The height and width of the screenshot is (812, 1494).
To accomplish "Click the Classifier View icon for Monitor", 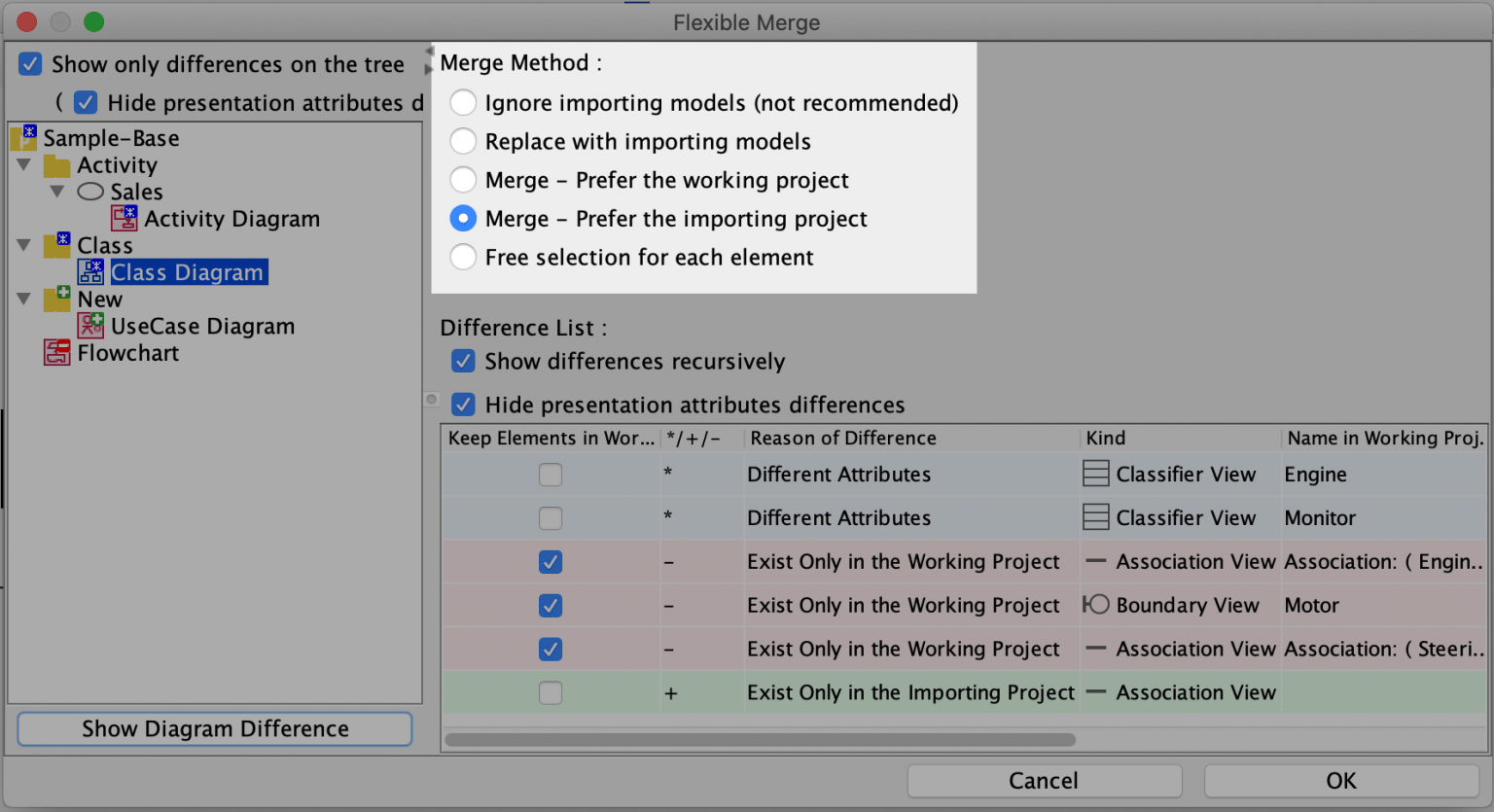I will pyautogui.click(x=1096, y=517).
